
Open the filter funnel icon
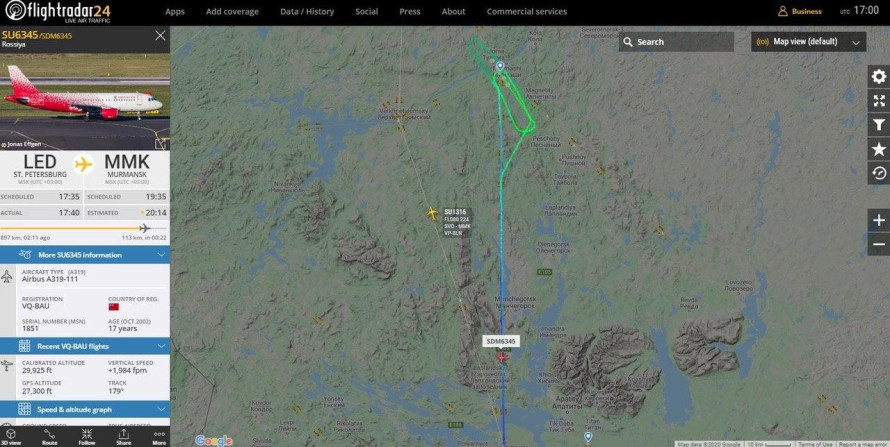(x=879, y=125)
